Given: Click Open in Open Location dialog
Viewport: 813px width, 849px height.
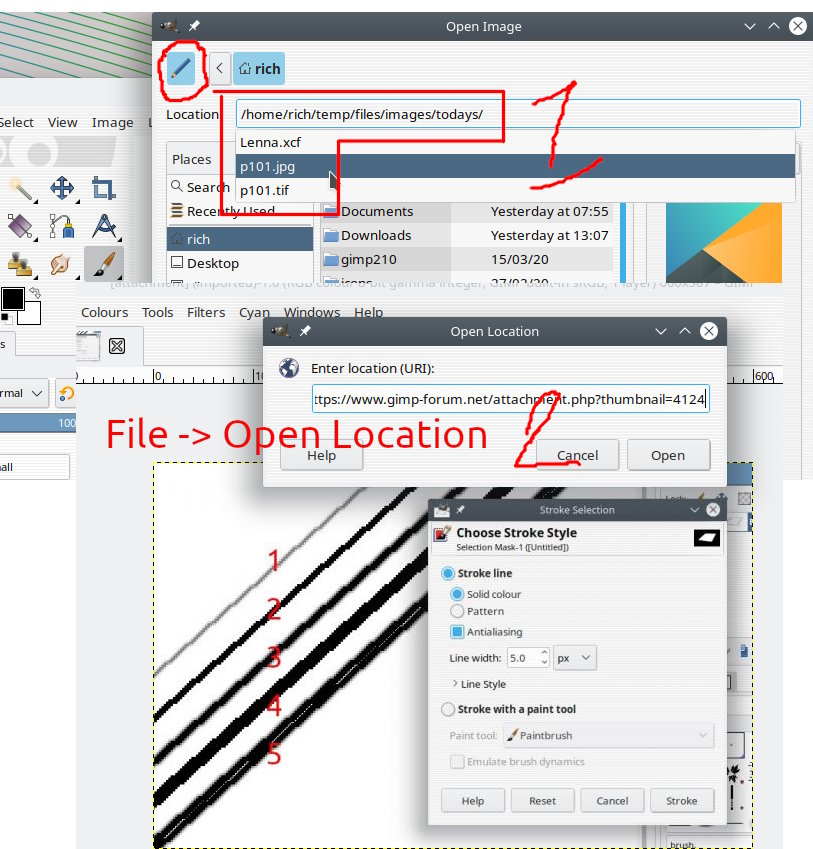Looking at the screenshot, I should pos(668,455).
